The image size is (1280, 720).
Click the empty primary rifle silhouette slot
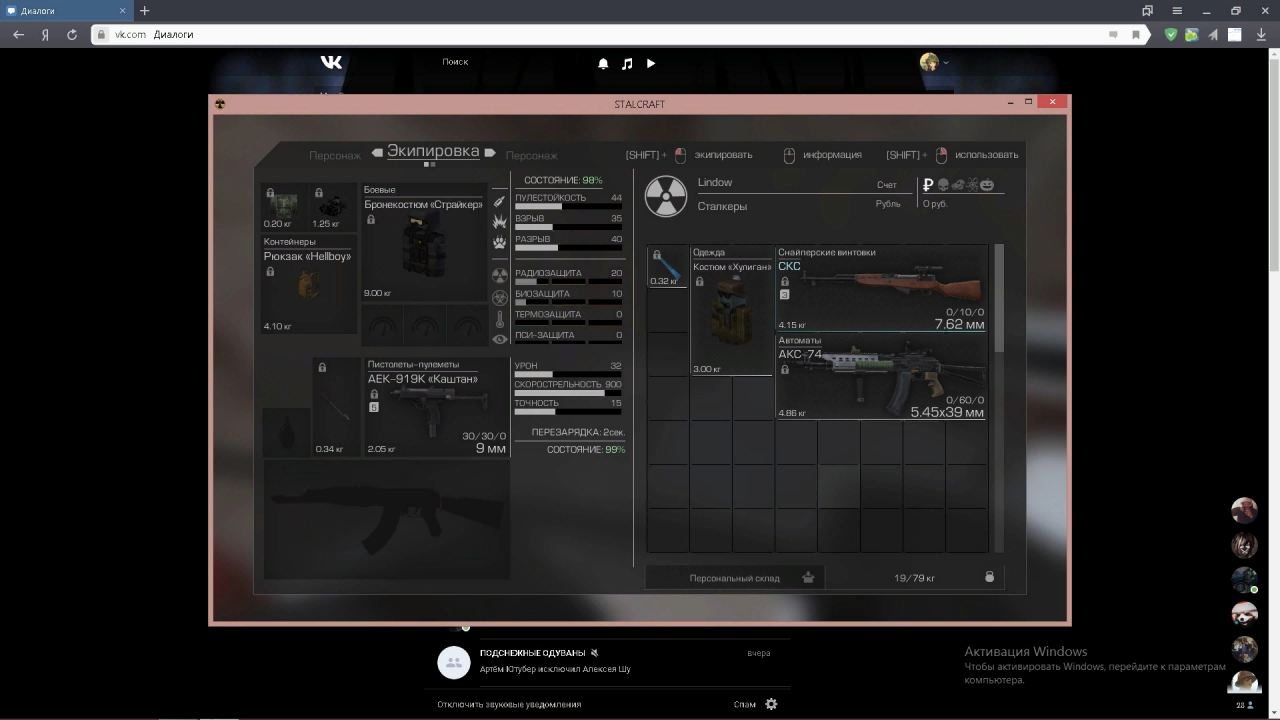click(386, 520)
